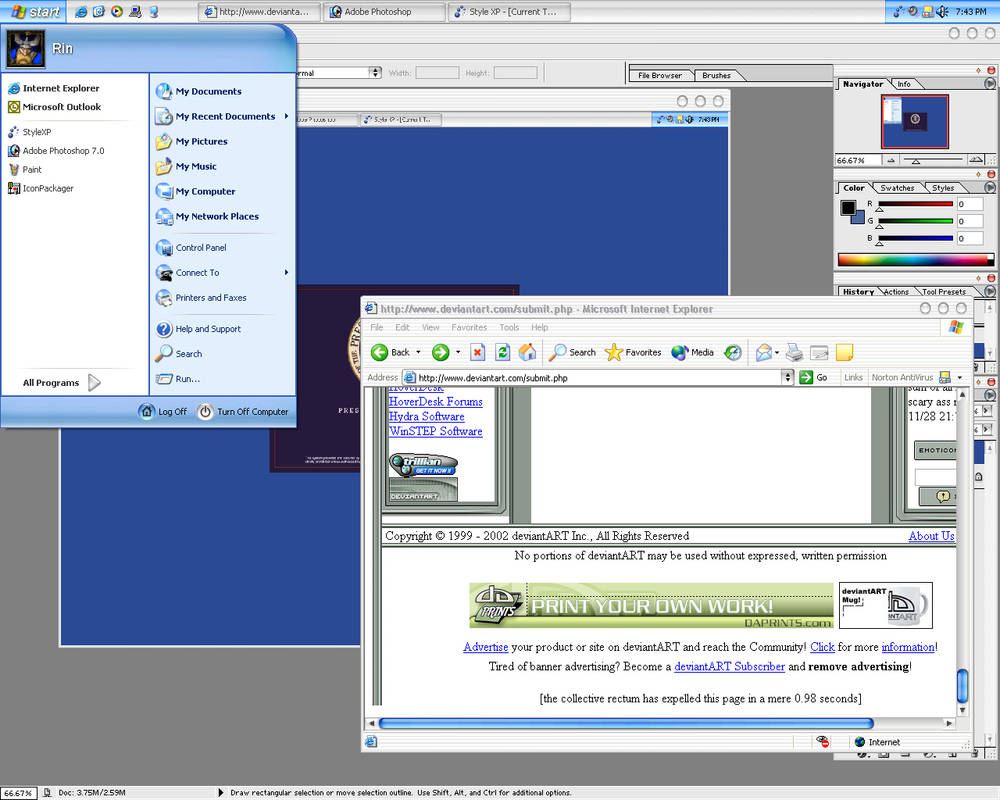Screen dimensions: 1000x800
Task: Switch to the Info tab in Photoshop
Action: [x=904, y=84]
